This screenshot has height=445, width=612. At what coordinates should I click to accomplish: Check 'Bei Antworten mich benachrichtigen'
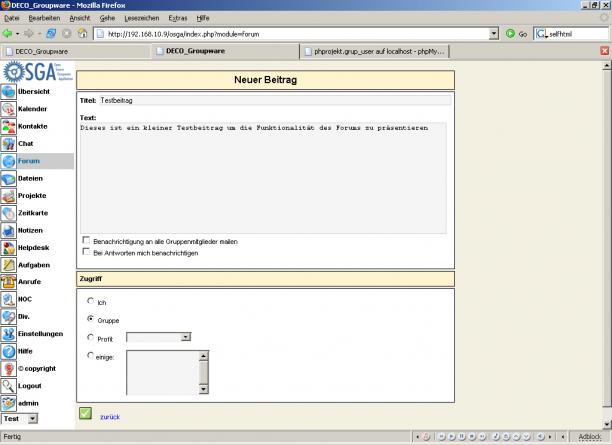[x=85, y=253]
